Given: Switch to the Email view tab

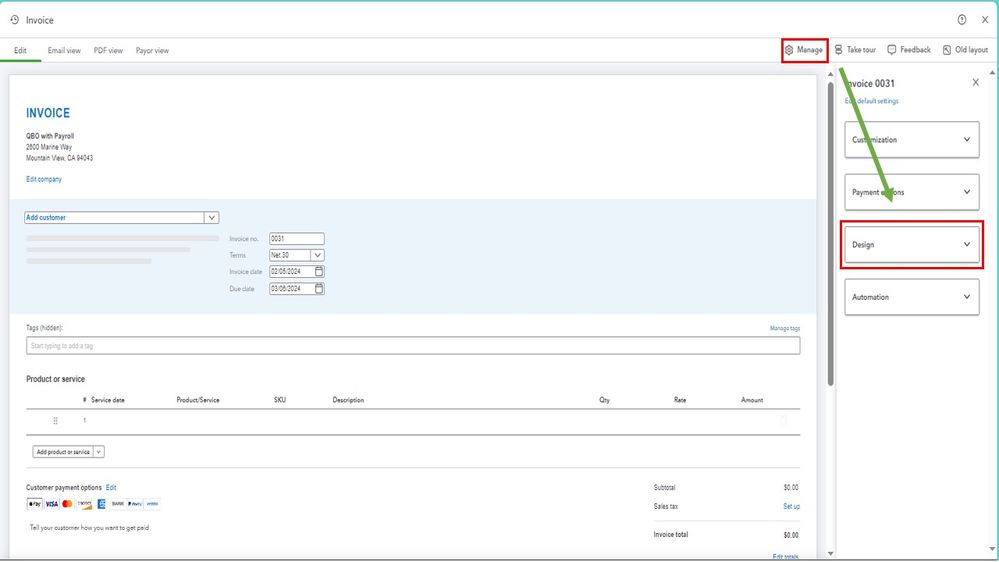Looking at the screenshot, I should click(x=64, y=50).
